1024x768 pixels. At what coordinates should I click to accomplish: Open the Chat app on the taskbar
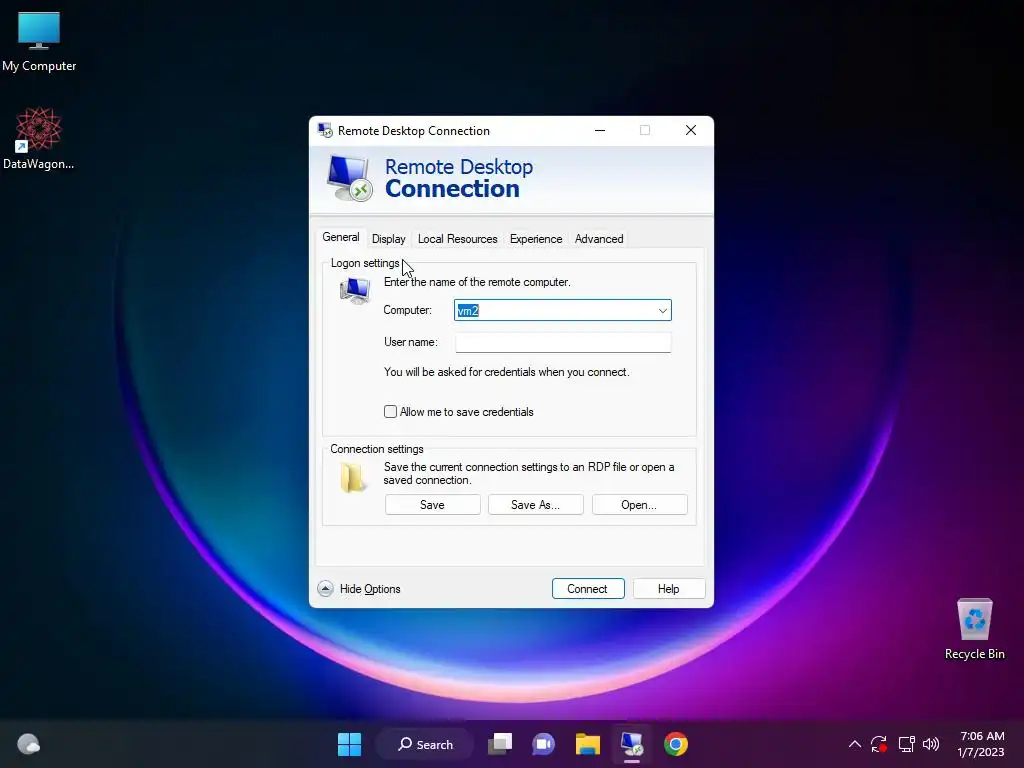point(543,744)
